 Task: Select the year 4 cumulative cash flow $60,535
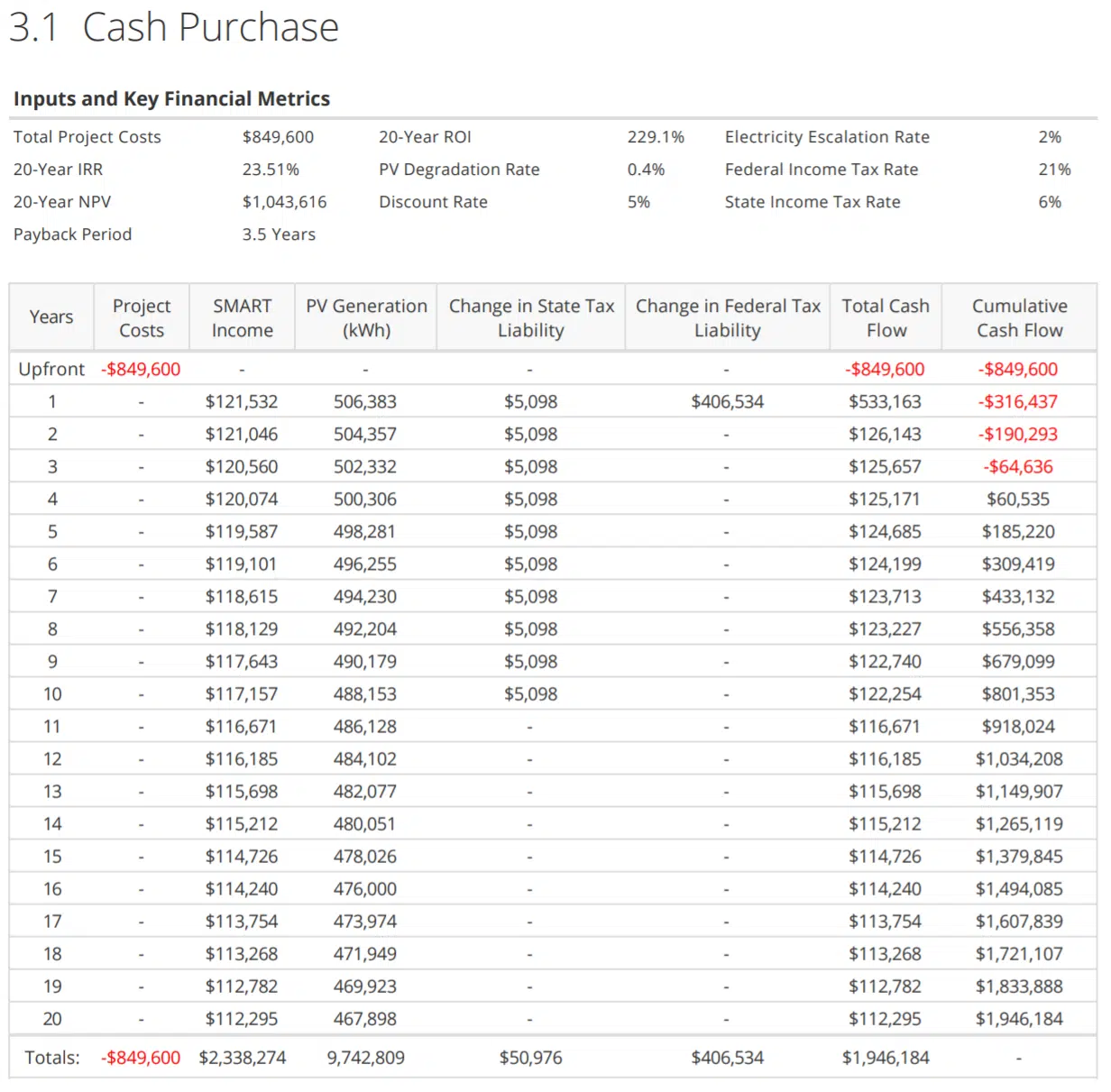tap(1018, 500)
